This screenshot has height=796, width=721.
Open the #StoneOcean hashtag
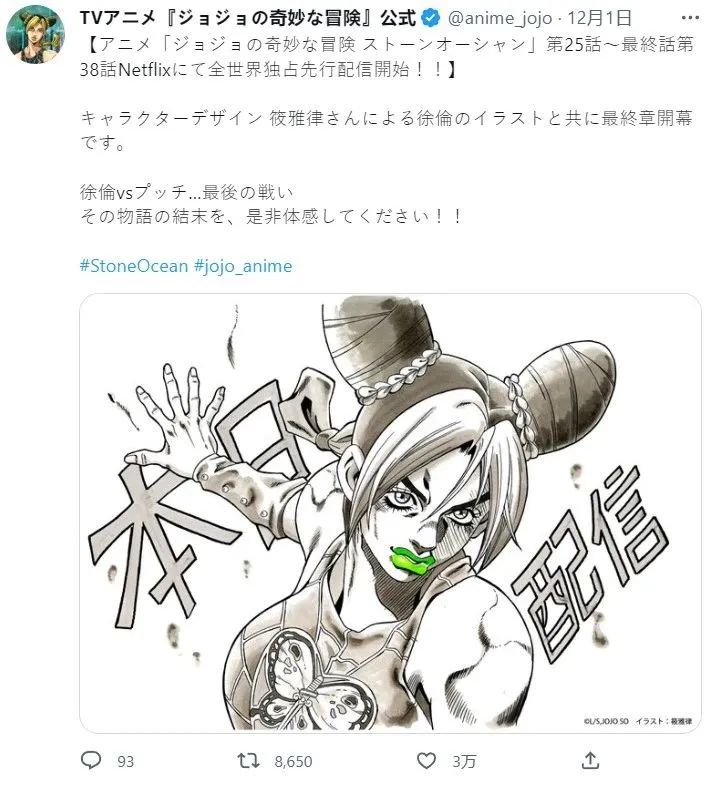point(134,266)
